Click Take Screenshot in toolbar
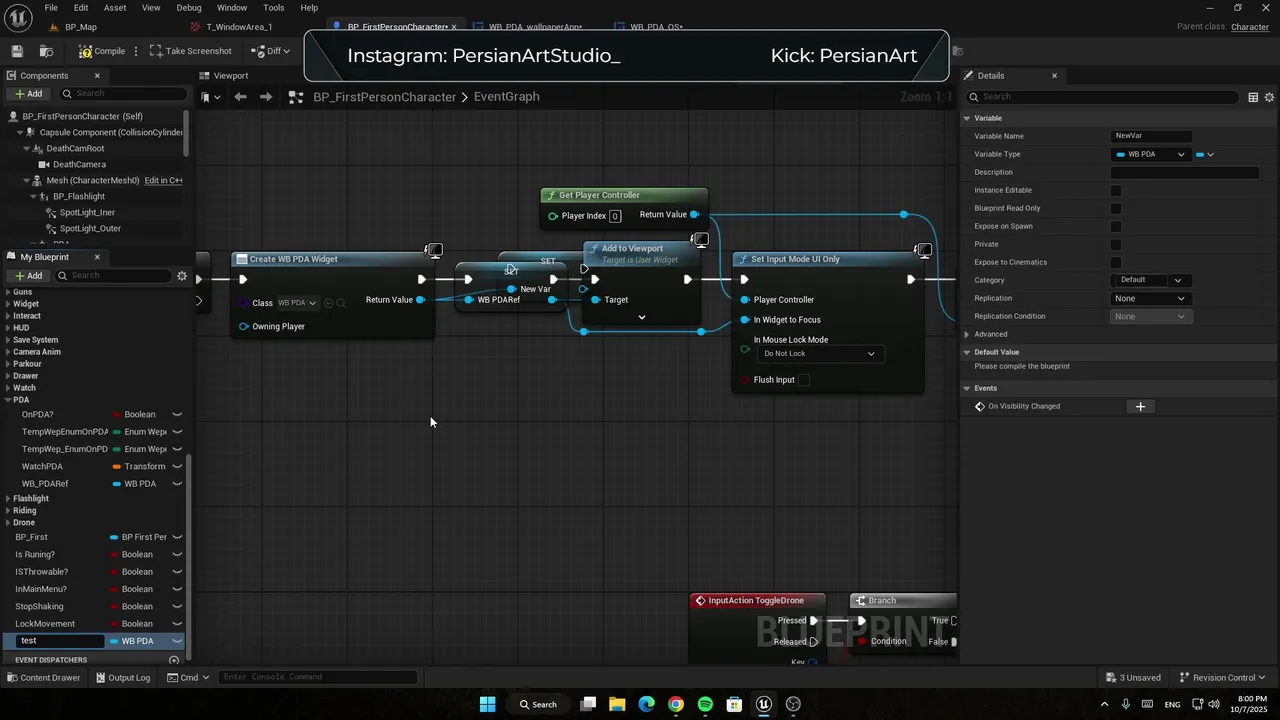 click(190, 51)
